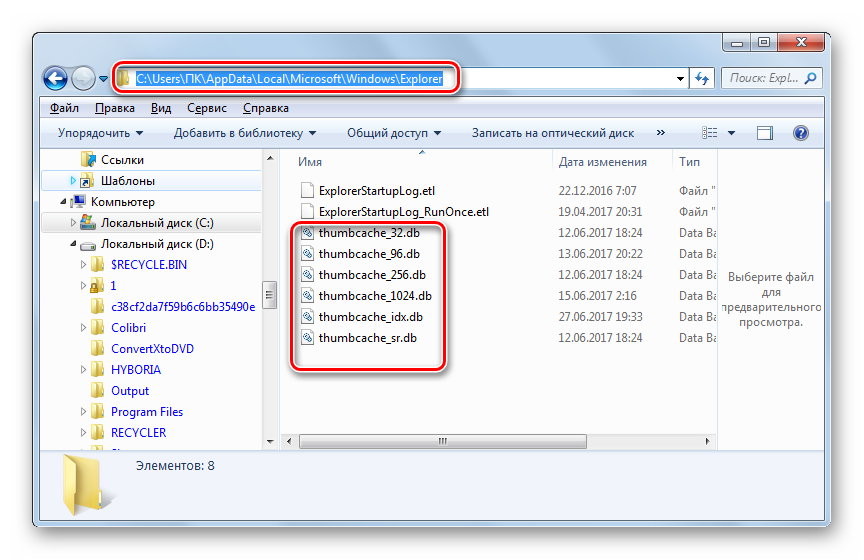Click the Компьютер icon in tree

[79, 201]
